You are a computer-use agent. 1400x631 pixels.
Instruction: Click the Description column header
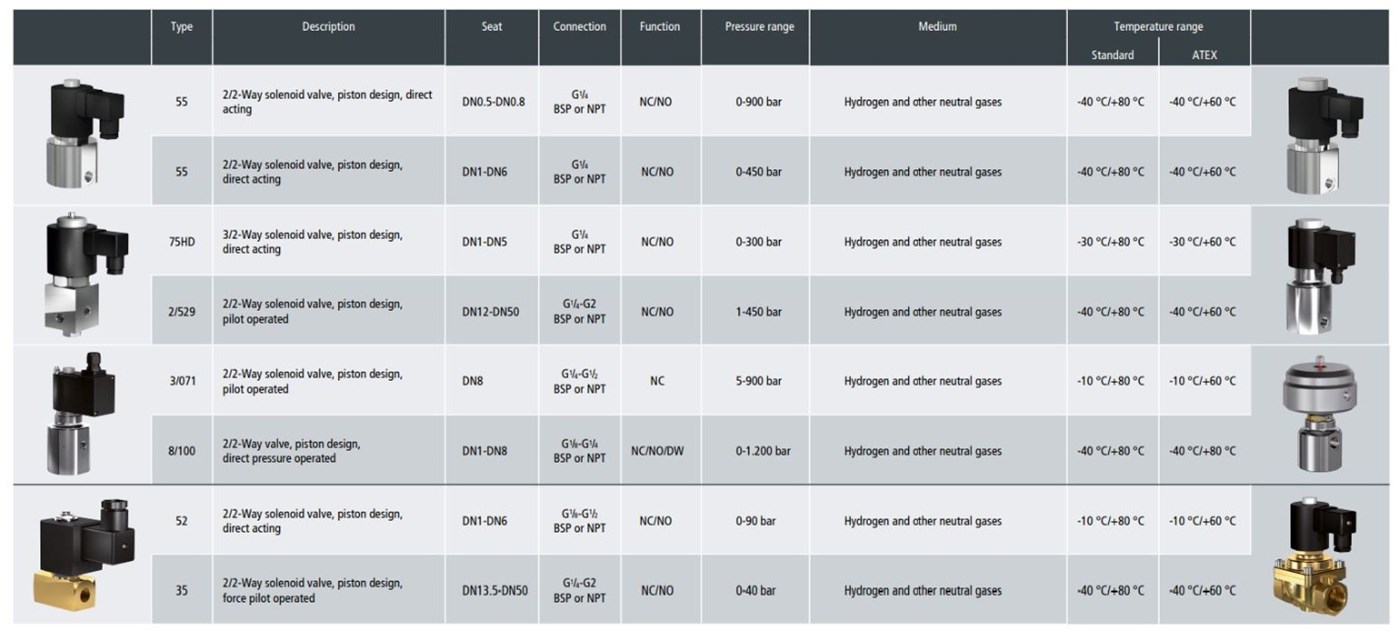(x=328, y=27)
